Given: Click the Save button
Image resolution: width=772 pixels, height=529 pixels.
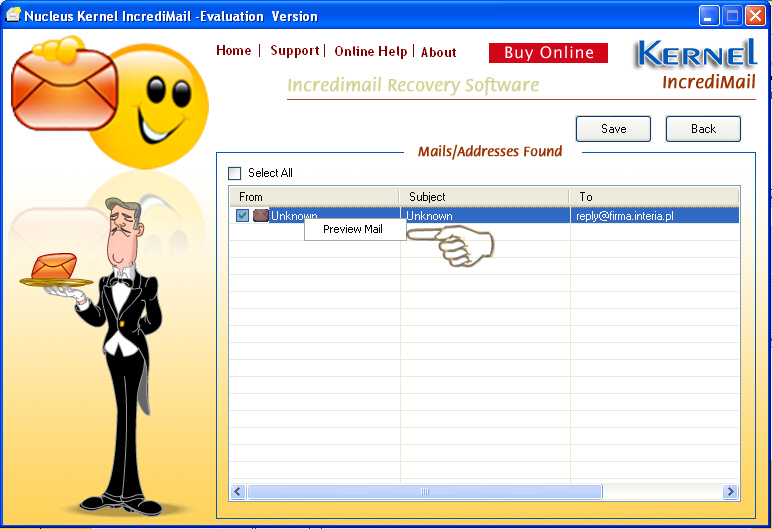Looking at the screenshot, I should tap(613, 129).
